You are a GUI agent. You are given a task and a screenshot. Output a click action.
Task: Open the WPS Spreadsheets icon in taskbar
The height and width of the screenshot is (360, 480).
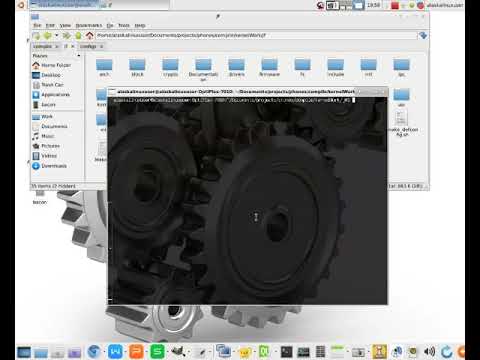pos(157,351)
